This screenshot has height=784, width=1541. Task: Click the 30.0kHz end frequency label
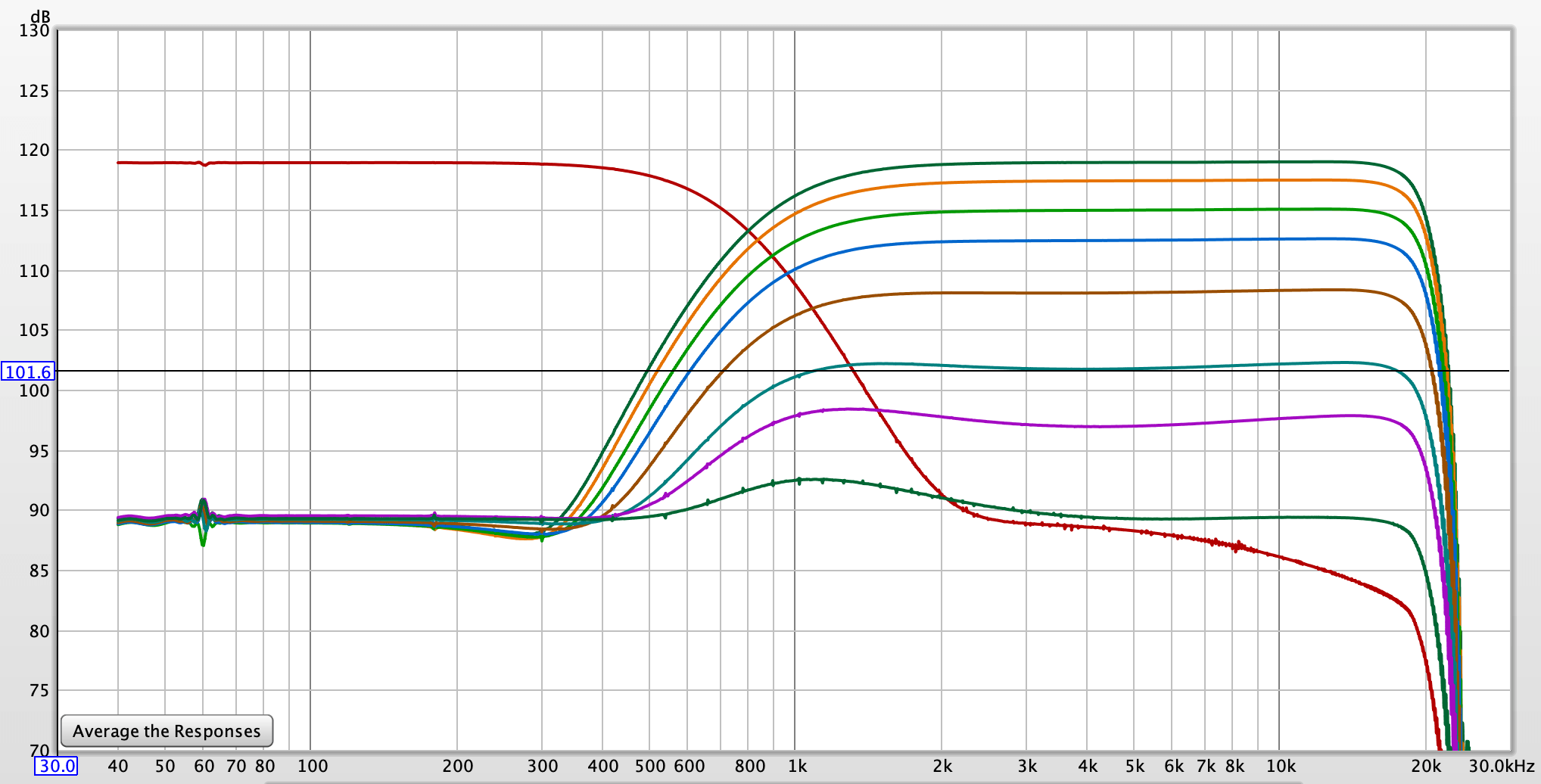tap(1501, 766)
